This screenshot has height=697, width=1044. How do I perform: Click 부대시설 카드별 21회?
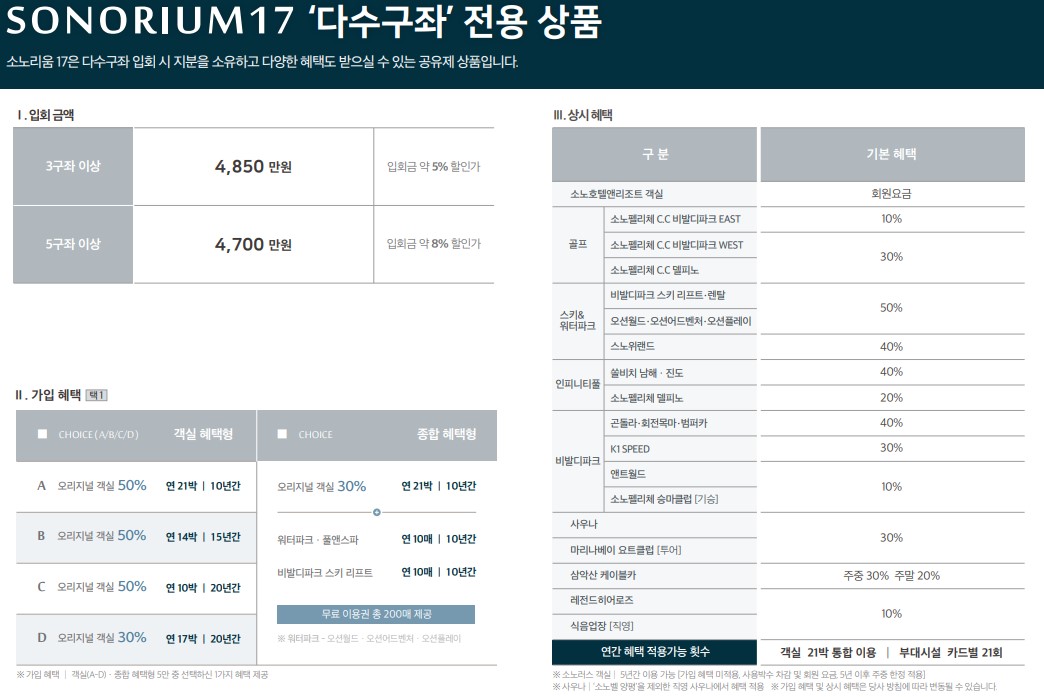951,652
